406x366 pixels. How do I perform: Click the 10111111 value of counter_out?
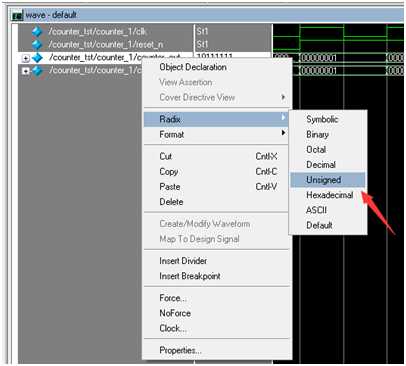(214, 56)
